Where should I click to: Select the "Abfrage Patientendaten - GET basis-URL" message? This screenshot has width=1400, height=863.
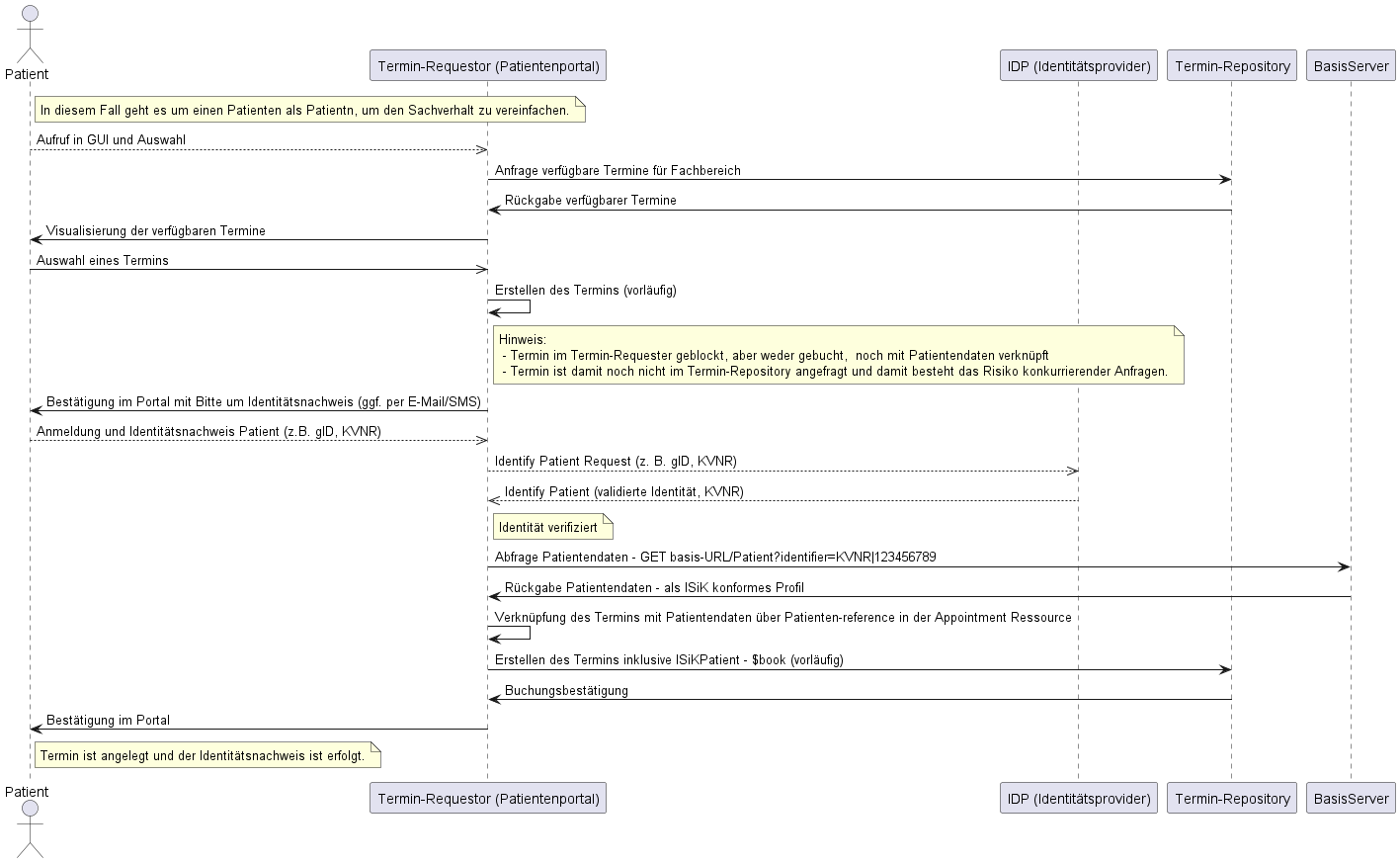pyautogui.click(x=715, y=558)
